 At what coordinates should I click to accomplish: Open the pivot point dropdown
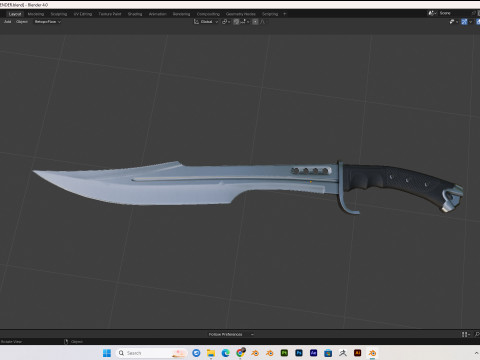click(226, 22)
